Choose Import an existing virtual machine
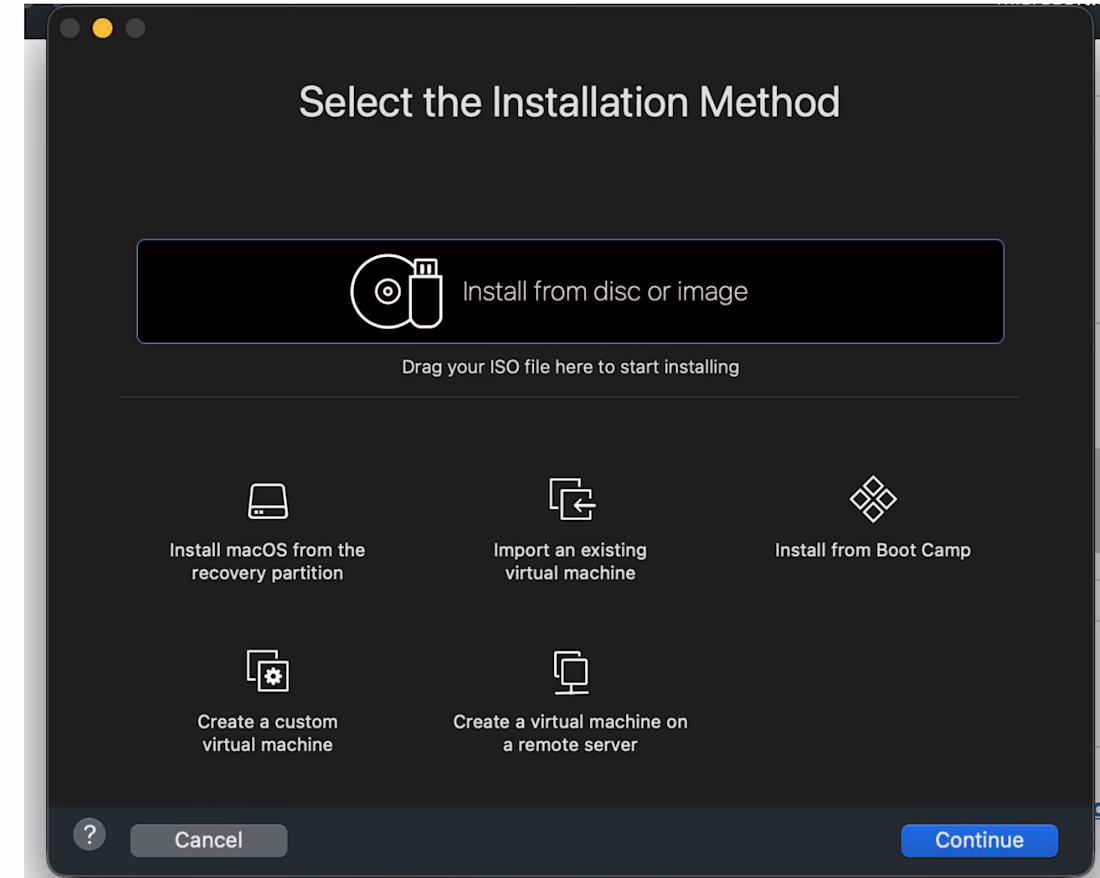This screenshot has height=878, width=1100. pyautogui.click(x=570, y=561)
